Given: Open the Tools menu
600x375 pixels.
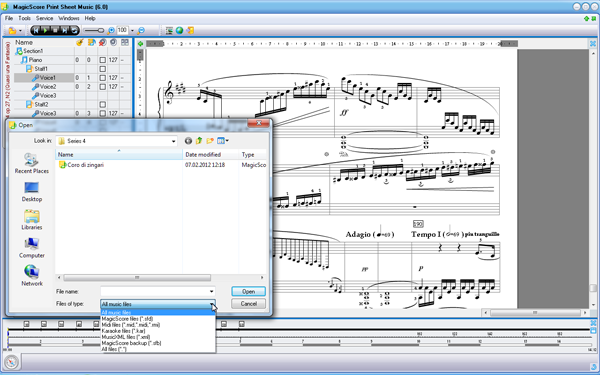Looking at the screenshot, I should click(24, 18).
